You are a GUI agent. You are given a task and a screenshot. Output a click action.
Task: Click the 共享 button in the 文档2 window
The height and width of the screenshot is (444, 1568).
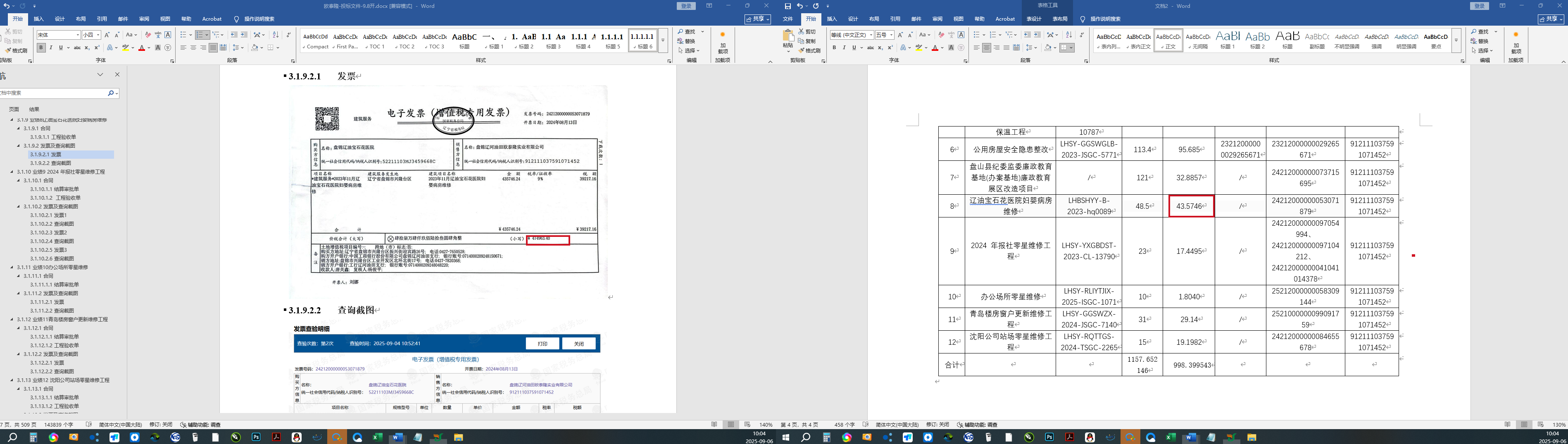point(1550,19)
